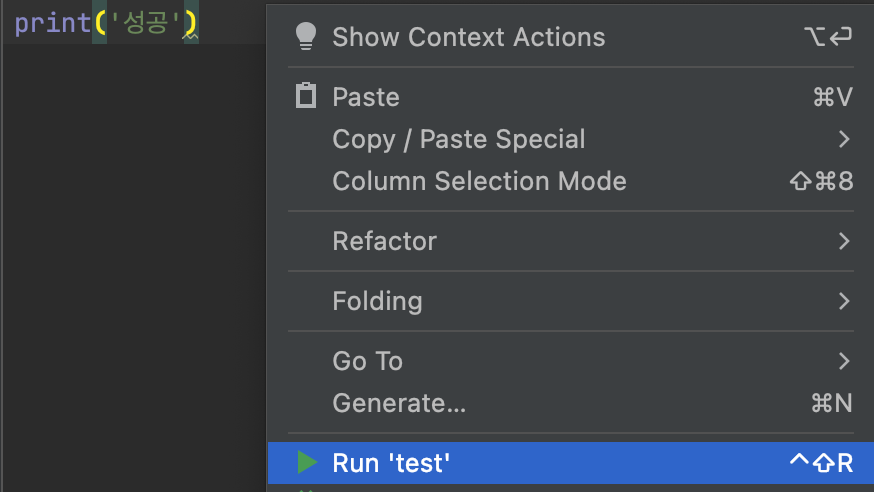Expand the Copy / Paste Special arrow
The image size is (874, 492).
844,139
